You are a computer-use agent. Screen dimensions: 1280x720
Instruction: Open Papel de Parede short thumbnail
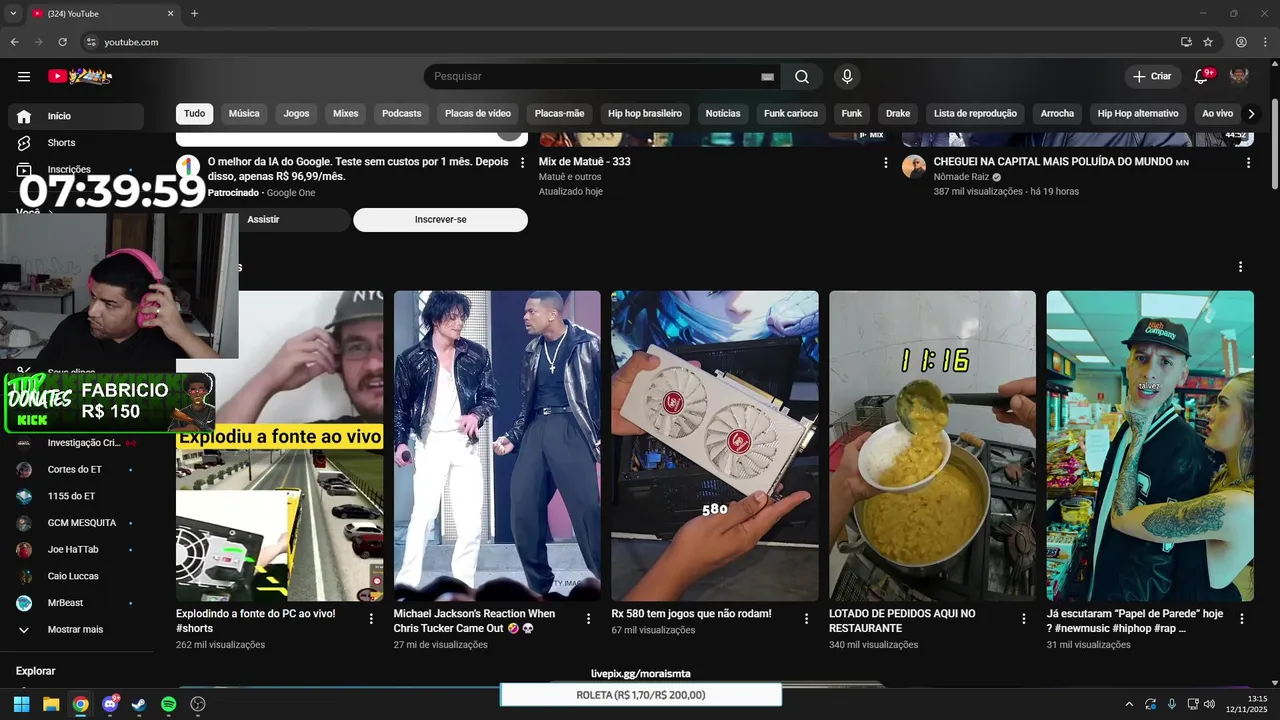tap(1150, 446)
